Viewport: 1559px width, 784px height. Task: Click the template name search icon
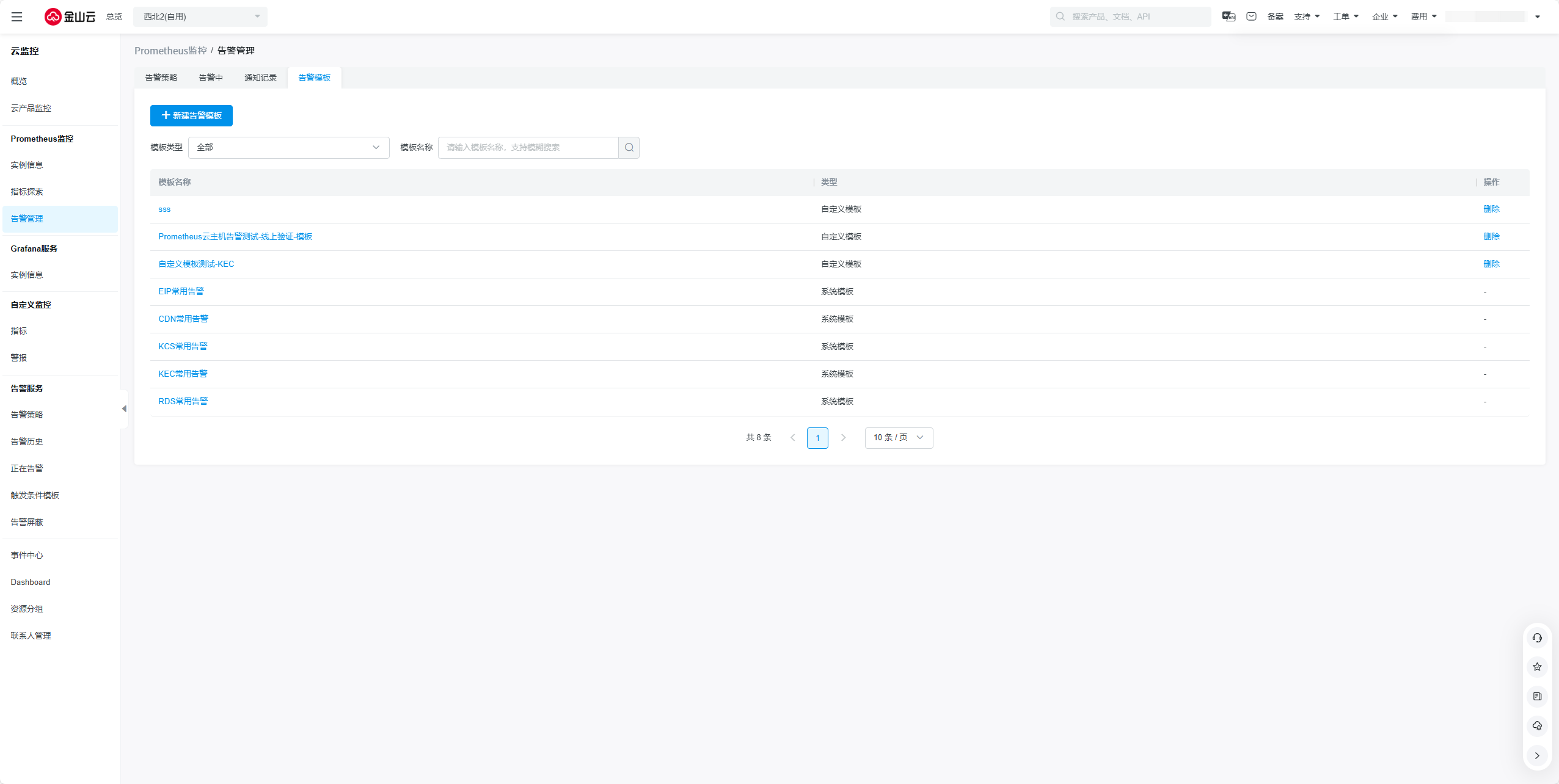(x=629, y=148)
